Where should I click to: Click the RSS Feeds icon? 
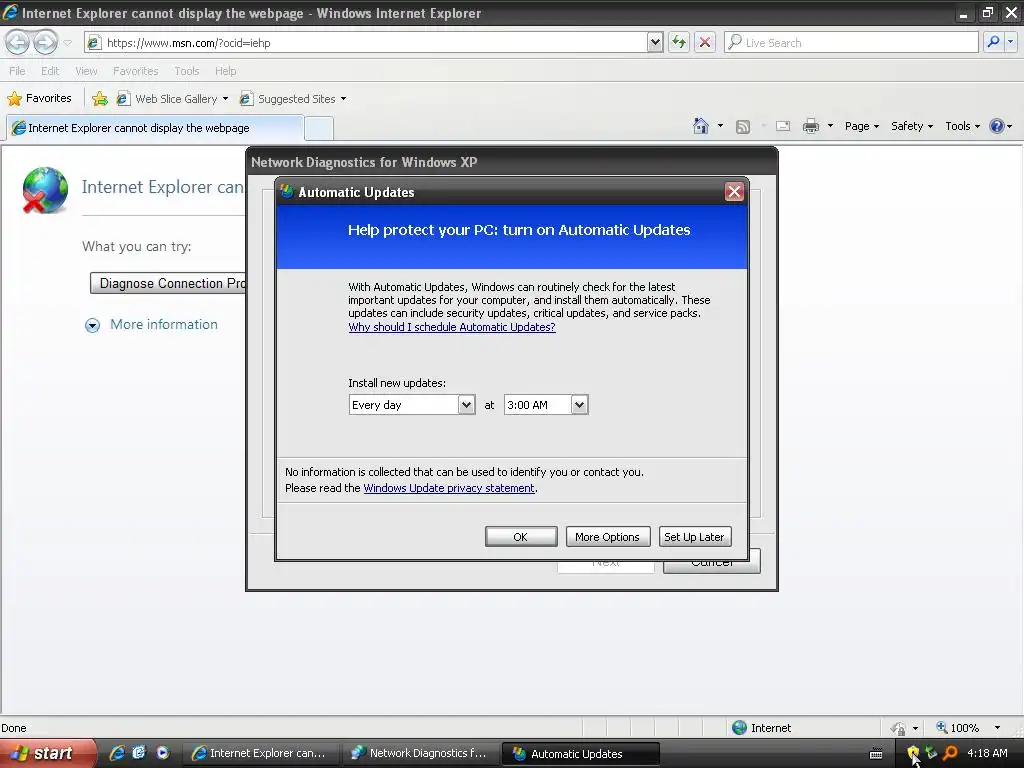743,127
